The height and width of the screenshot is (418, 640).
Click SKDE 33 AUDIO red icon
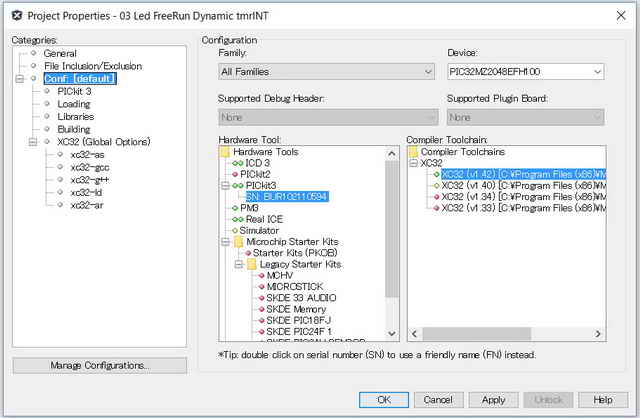click(x=262, y=298)
